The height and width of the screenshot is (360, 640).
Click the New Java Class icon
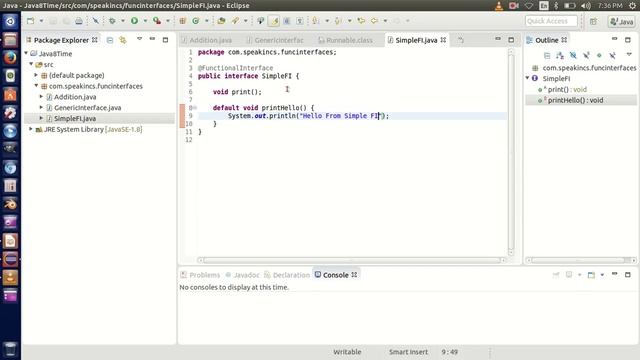196,21
